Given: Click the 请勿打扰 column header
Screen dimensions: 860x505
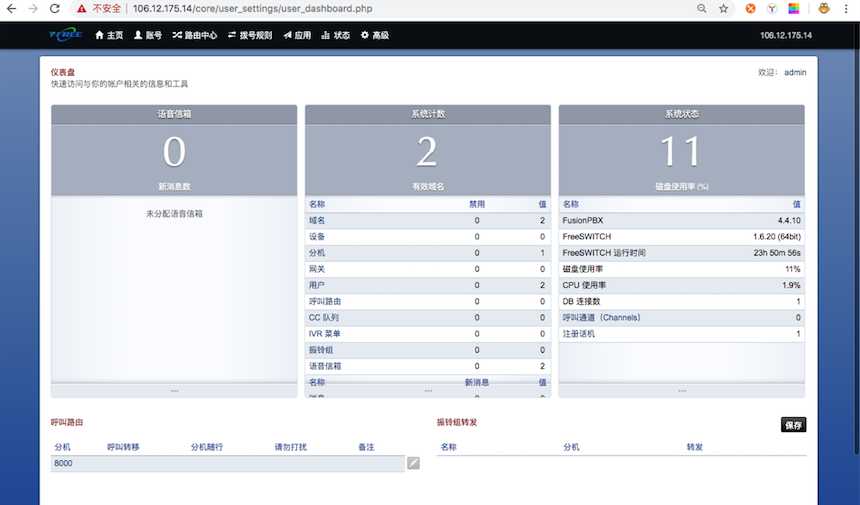Looking at the screenshot, I should click(291, 447).
